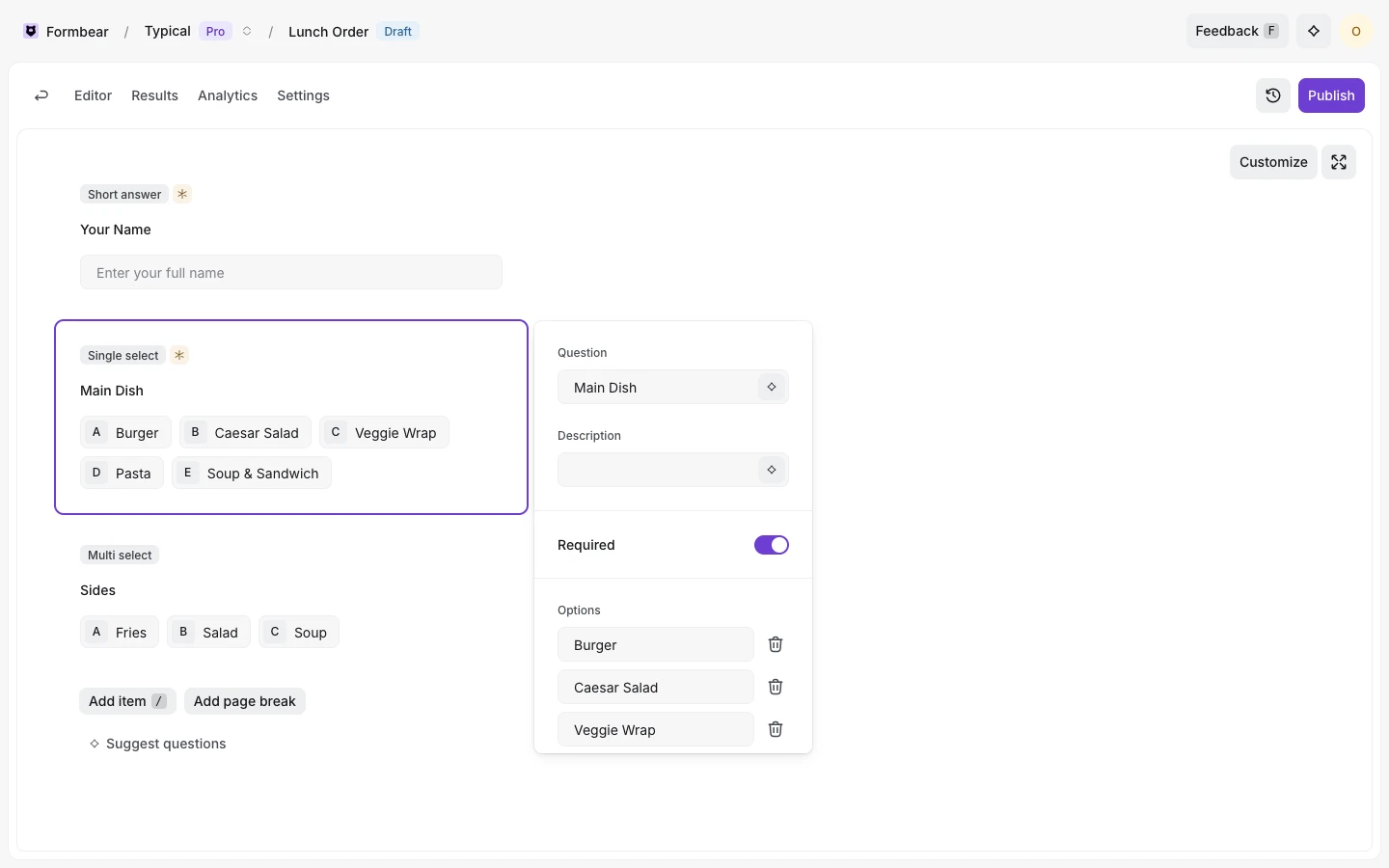Click the Customize button
The image size is (1389, 868).
[x=1273, y=162]
